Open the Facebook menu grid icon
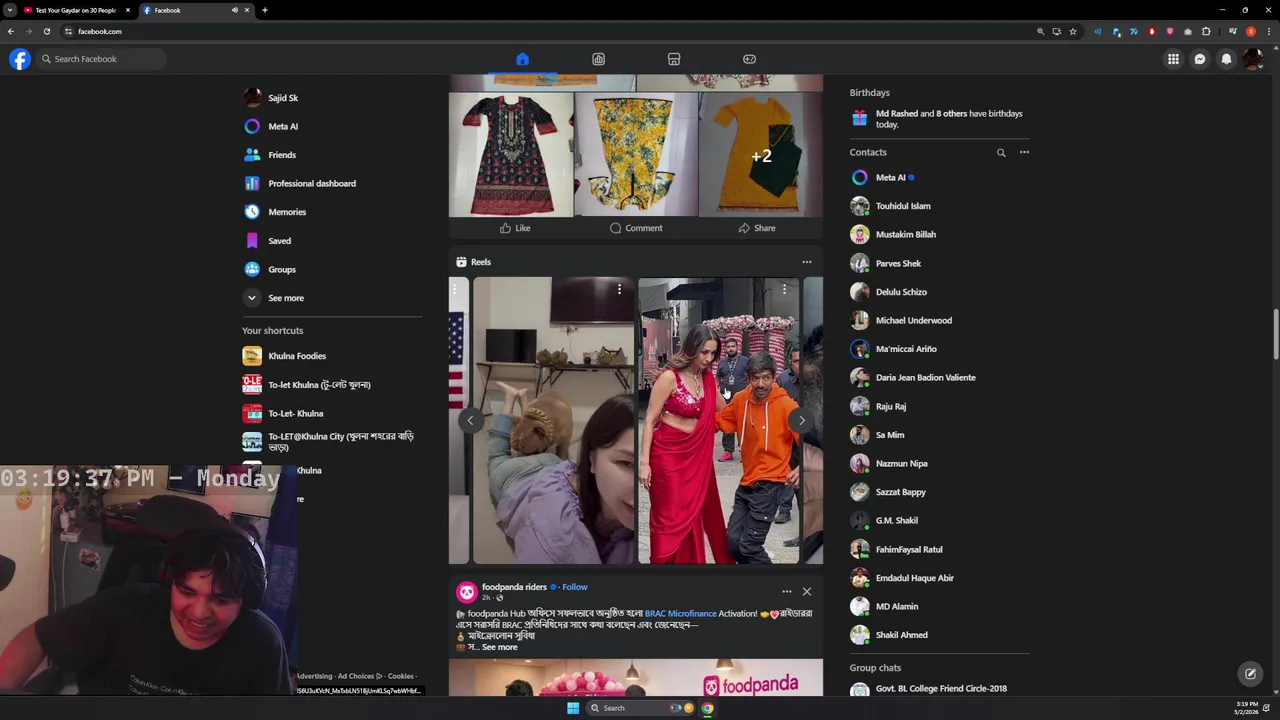 [1173, 59]
